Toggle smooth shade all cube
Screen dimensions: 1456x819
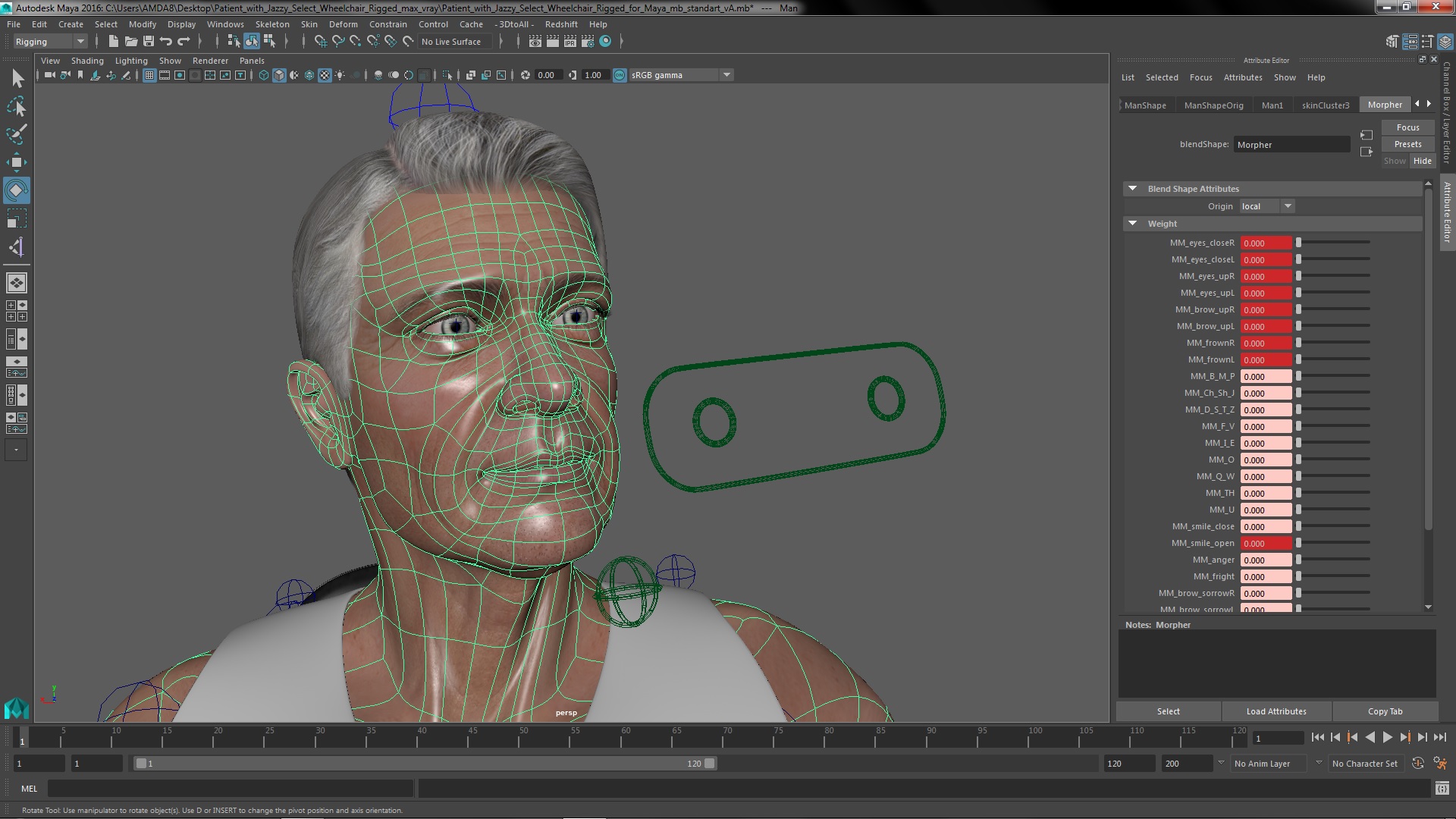pyautogui.click(x=279, y=75)
